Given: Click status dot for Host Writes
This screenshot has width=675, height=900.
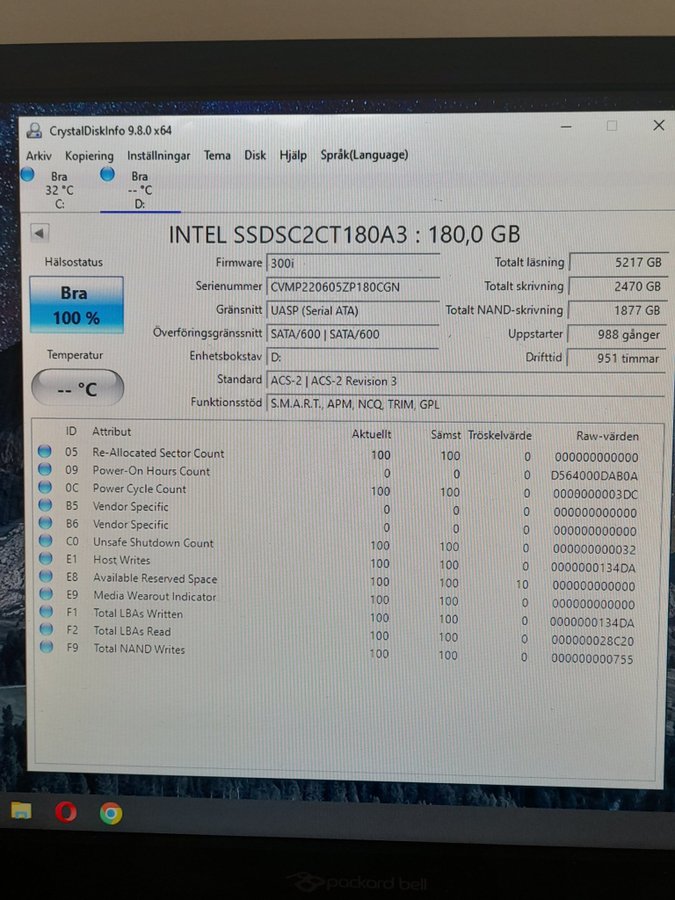Looking at the screenshot, I should pos(45,558).
